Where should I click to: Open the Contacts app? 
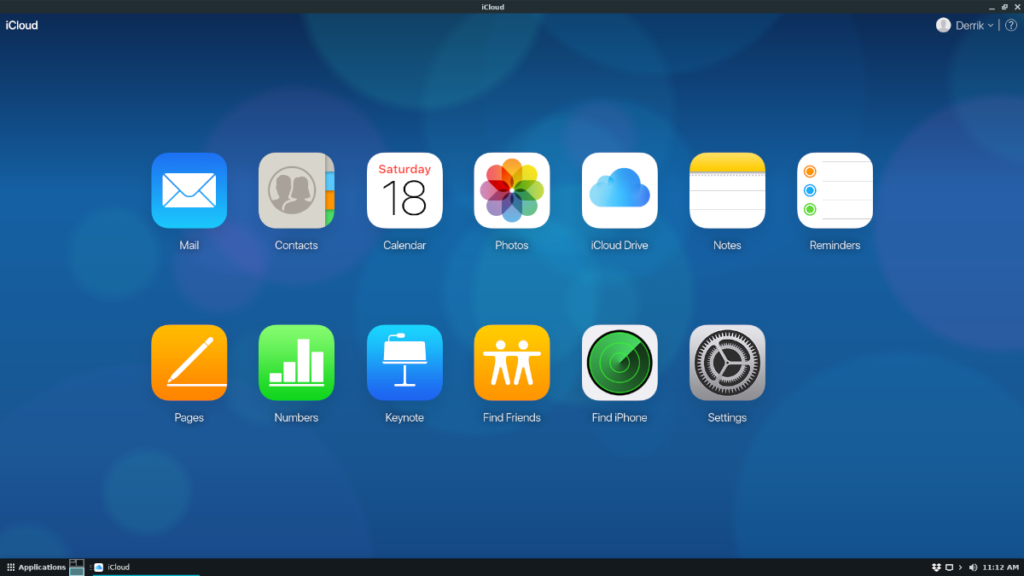(296, 190)
